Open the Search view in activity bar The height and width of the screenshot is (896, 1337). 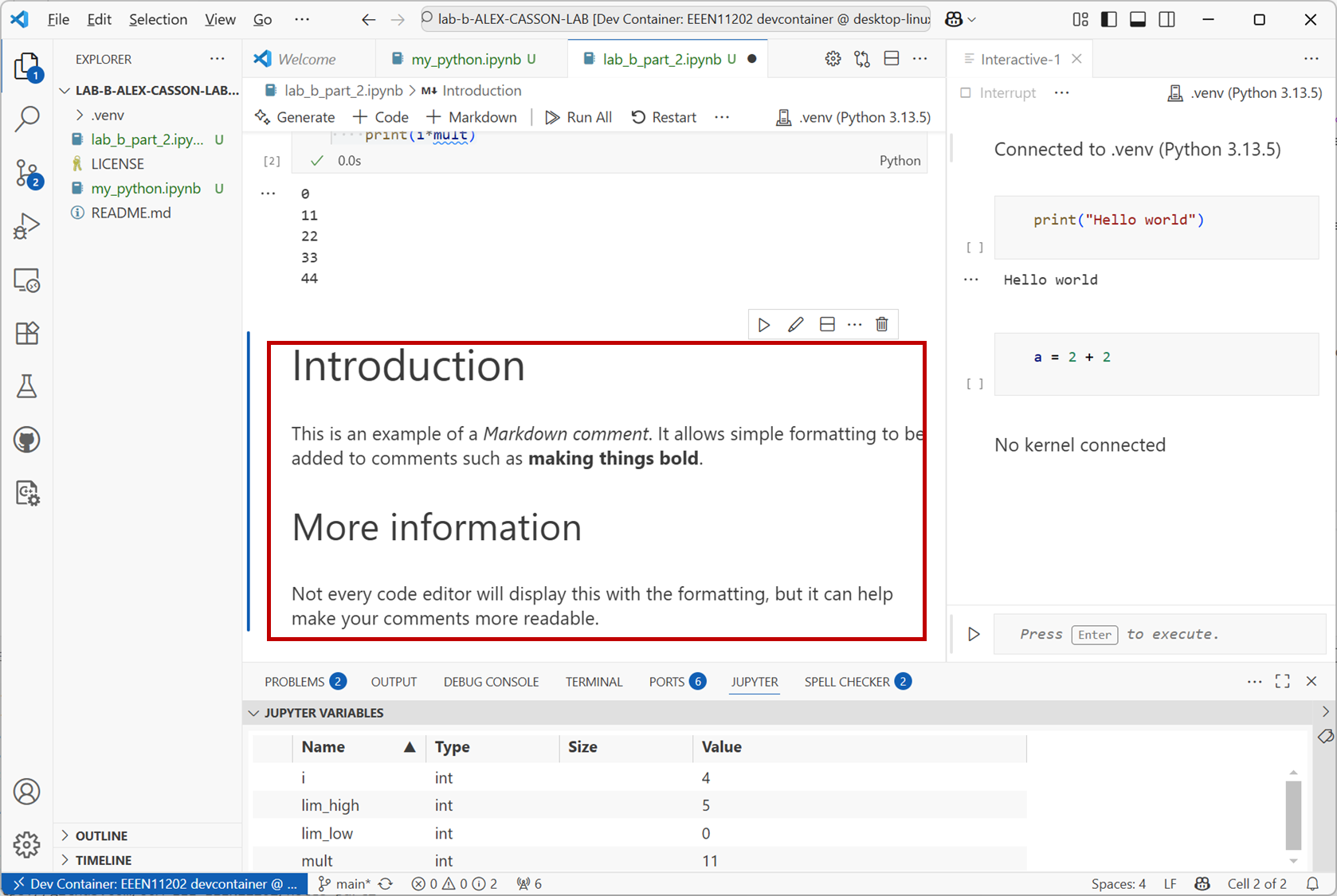[x=27, y=119]
